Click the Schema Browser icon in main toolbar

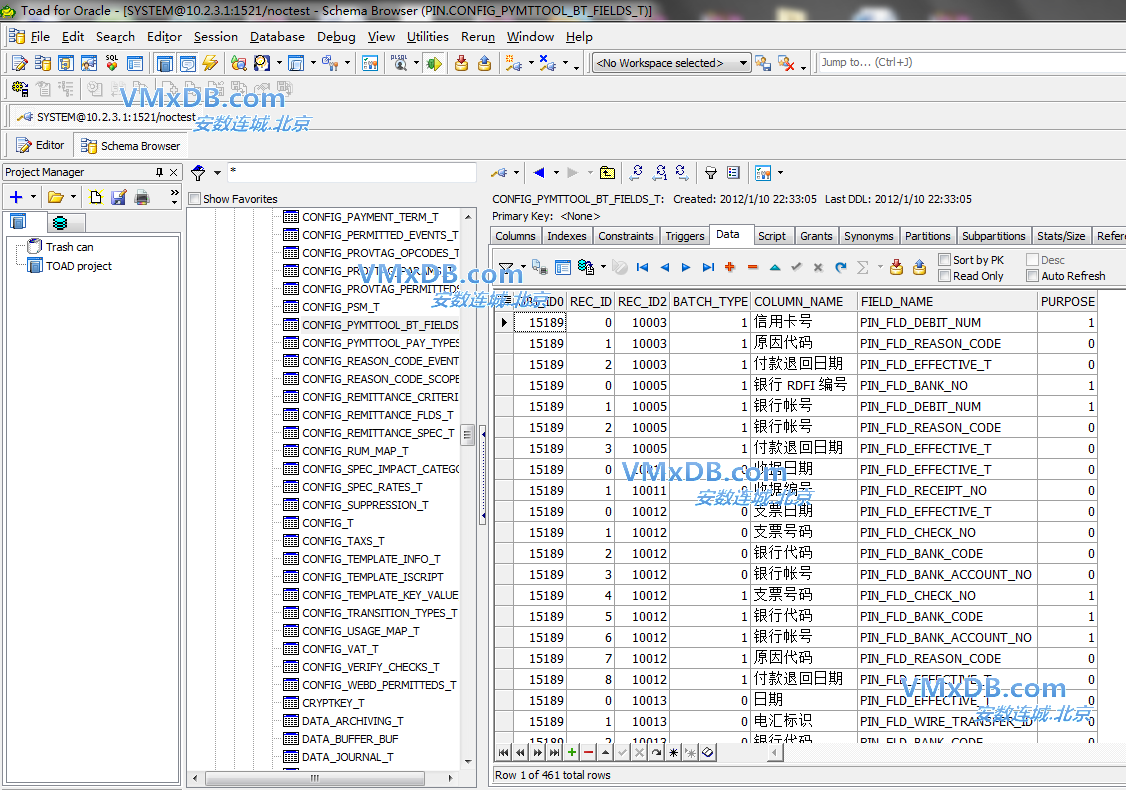[x=42, y=63]
